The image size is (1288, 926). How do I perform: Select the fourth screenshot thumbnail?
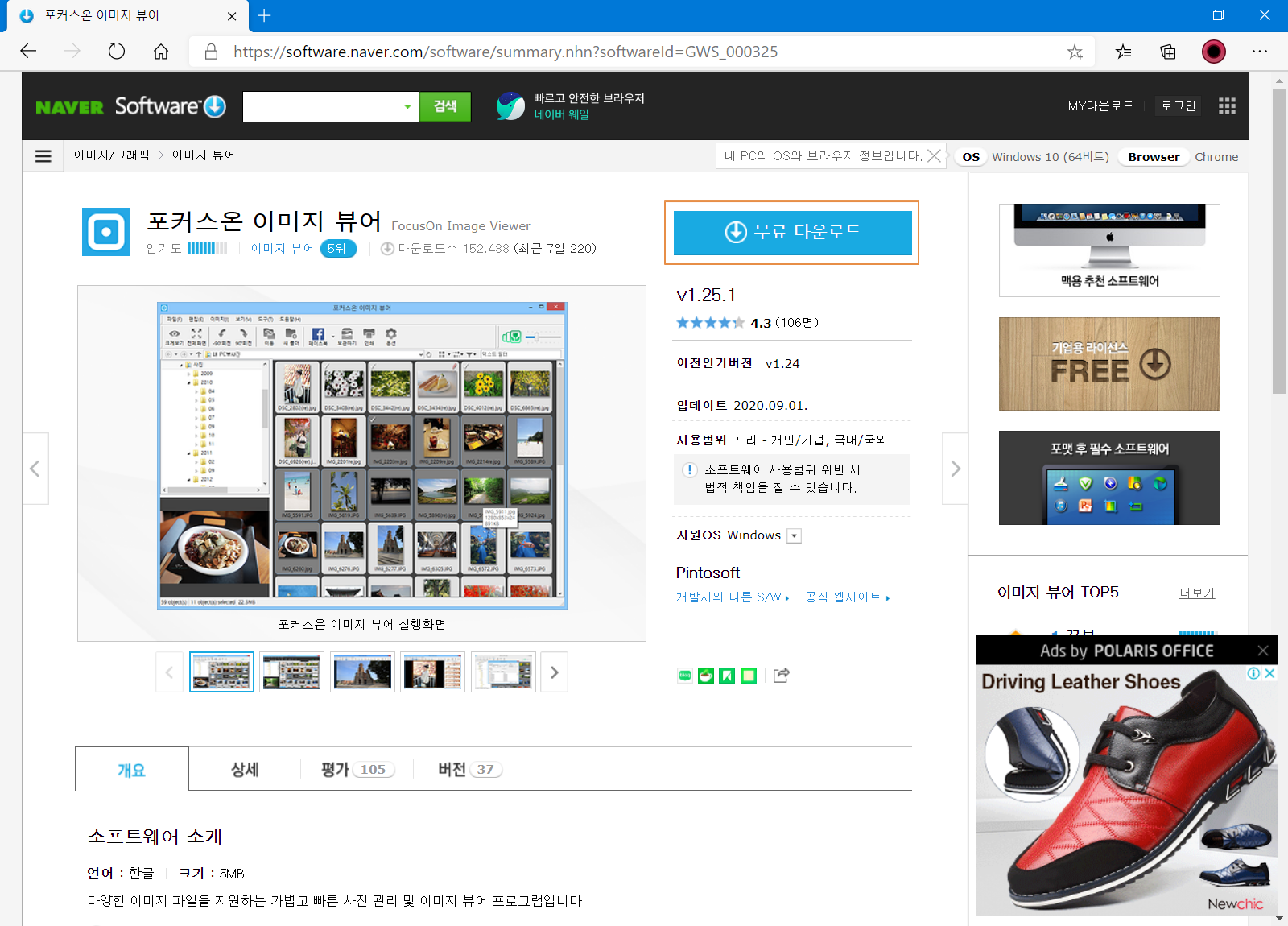pos(432,672)
